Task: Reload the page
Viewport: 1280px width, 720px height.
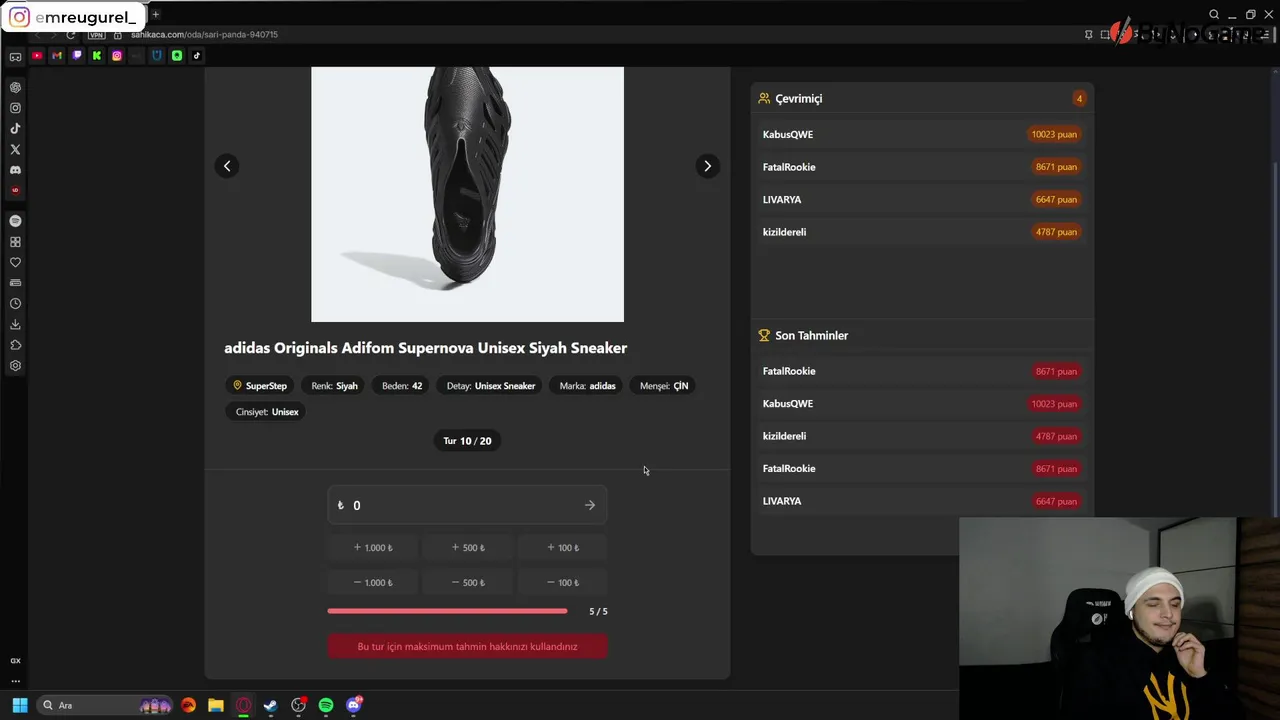Action: (71, 35)
